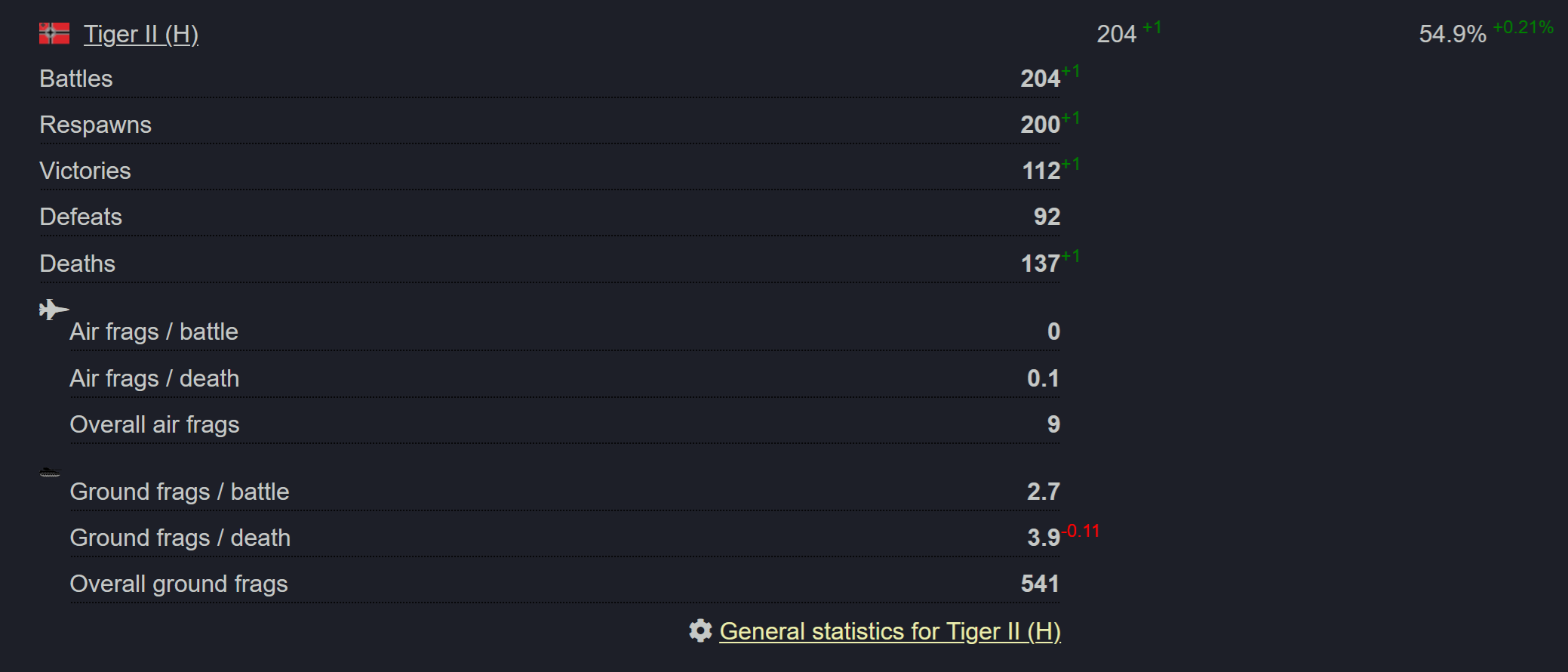Click the header battles count 204
This screenshot has width=1568, height=672.
tap(1116, 34)
